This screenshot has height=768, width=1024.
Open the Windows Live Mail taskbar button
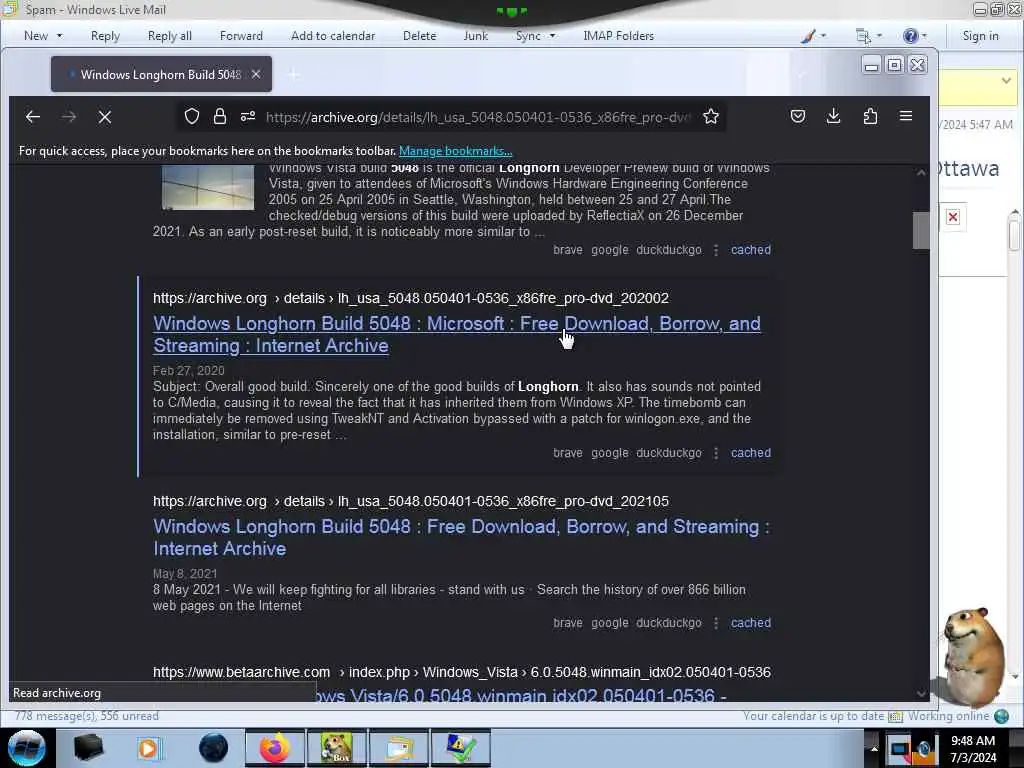[398, 748]
